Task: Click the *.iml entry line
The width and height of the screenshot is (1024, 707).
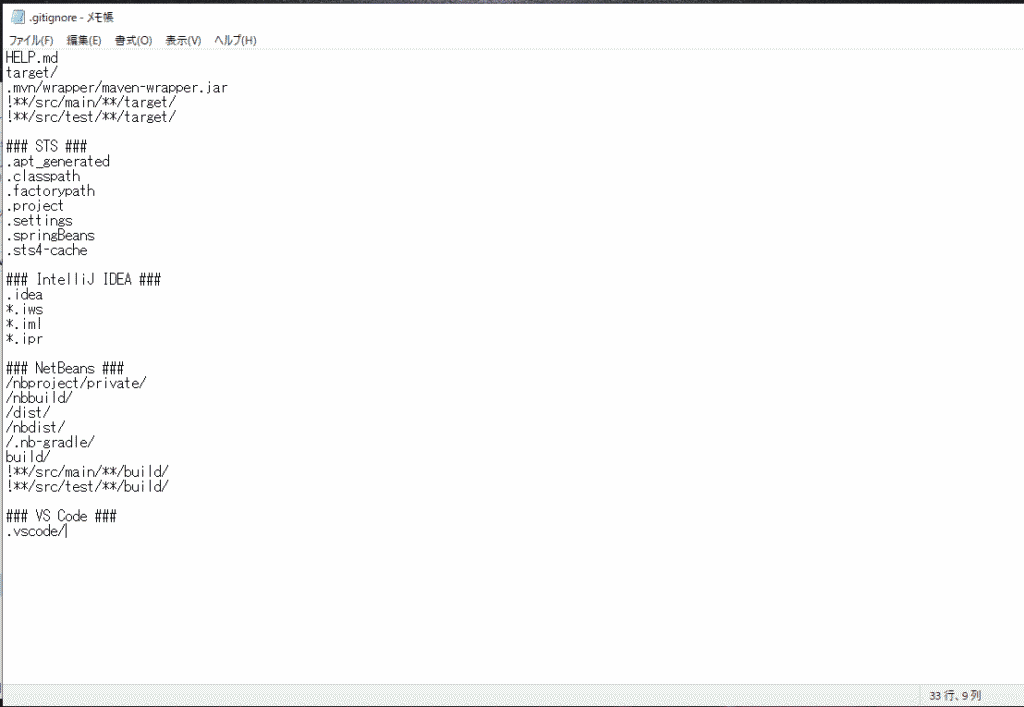Action: [x=25, y=324]
